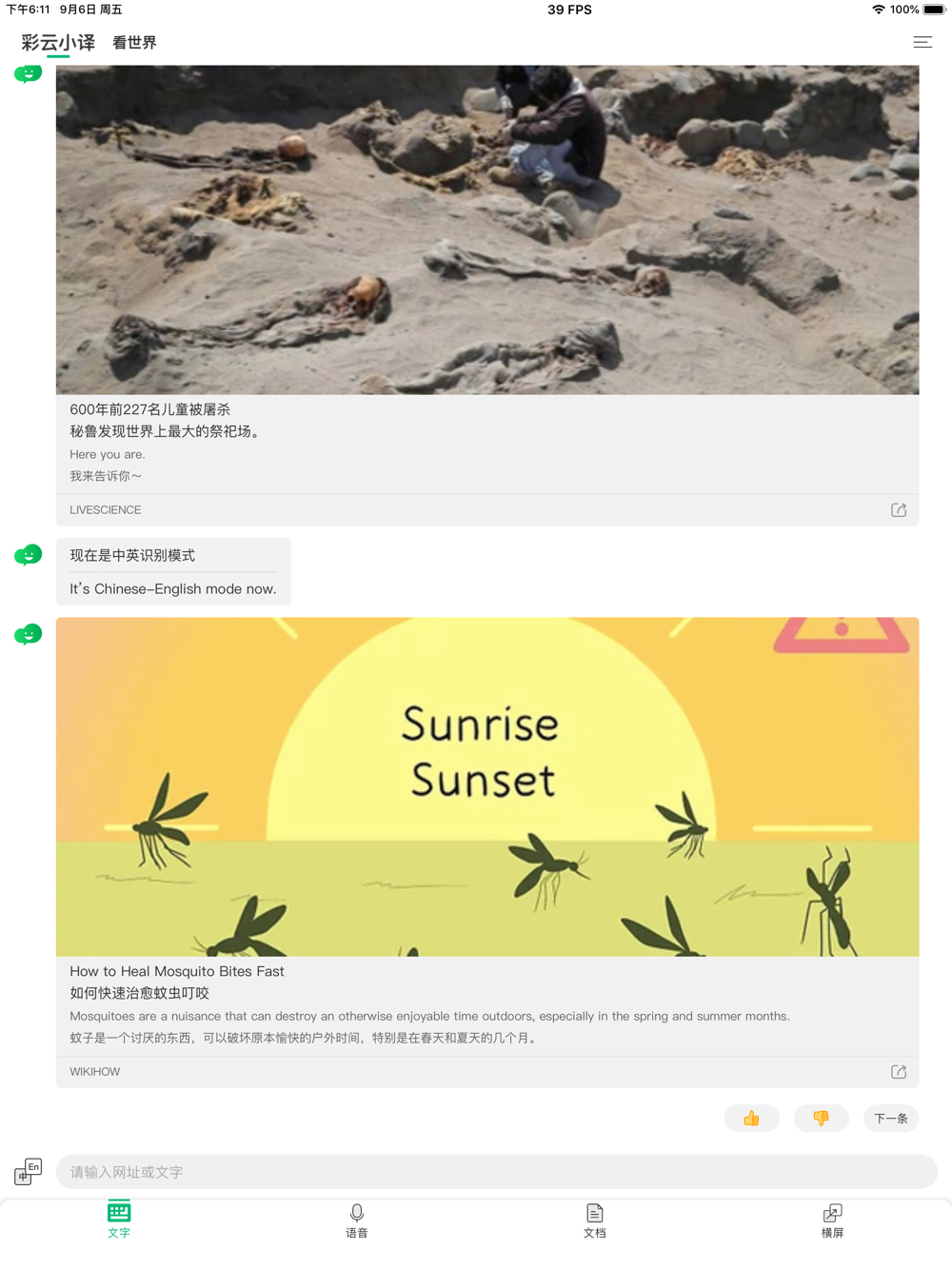Tap the thumbs up button
The height and width of the screenshot is (1270, 952).
pyautogui.click(x=752, y=1119)
